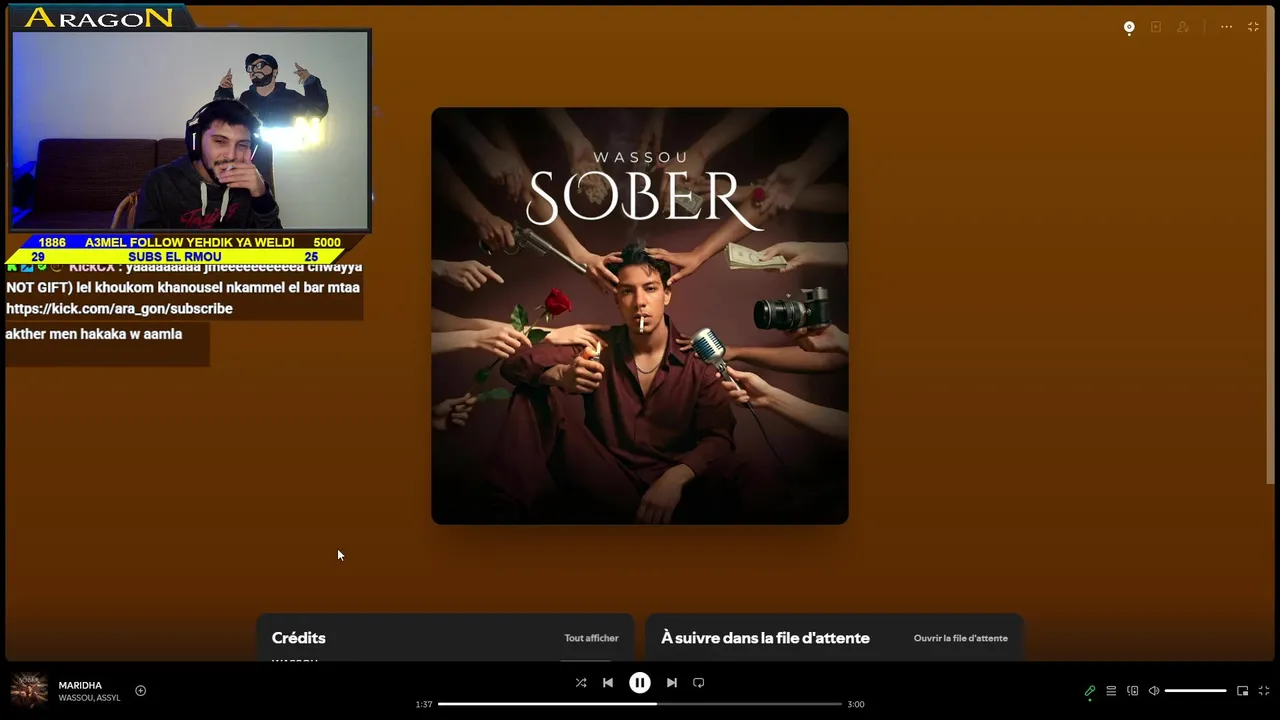Screen dimensions: 1280x720
Task: Click the SUBS EL RMOU banner
Action: click(x=175, y=257)
